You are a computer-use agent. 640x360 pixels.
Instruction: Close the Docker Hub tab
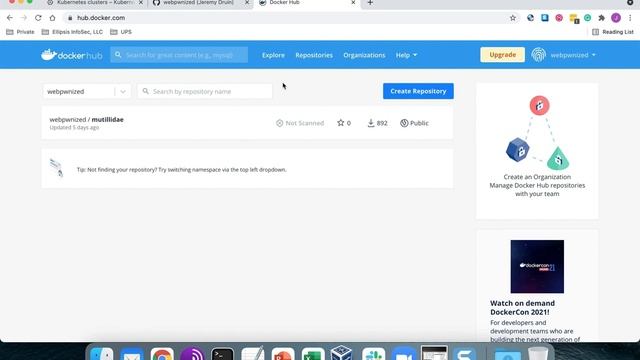point(353,2)
